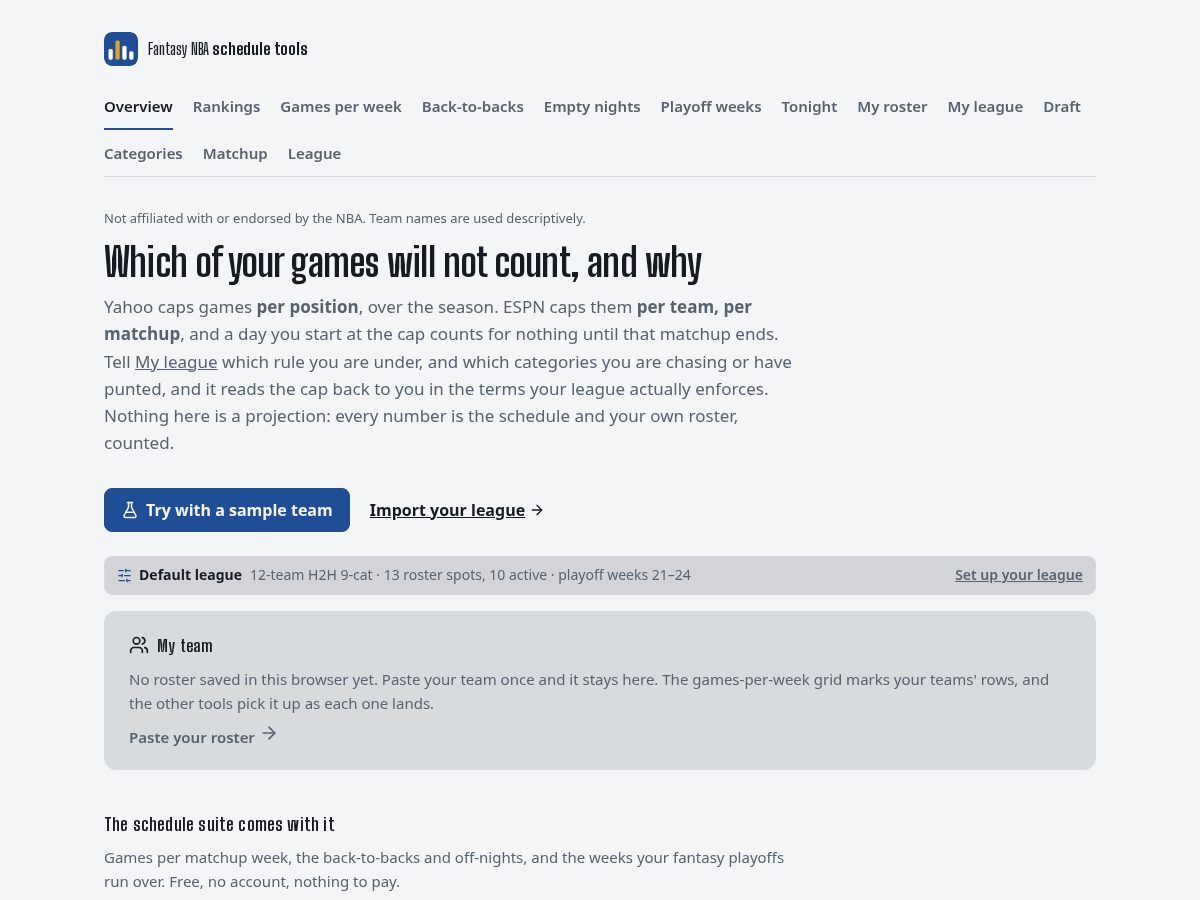Click the "Not affiliated with" disclaimer text
1200x900 pixels.
tap(345, 218)
